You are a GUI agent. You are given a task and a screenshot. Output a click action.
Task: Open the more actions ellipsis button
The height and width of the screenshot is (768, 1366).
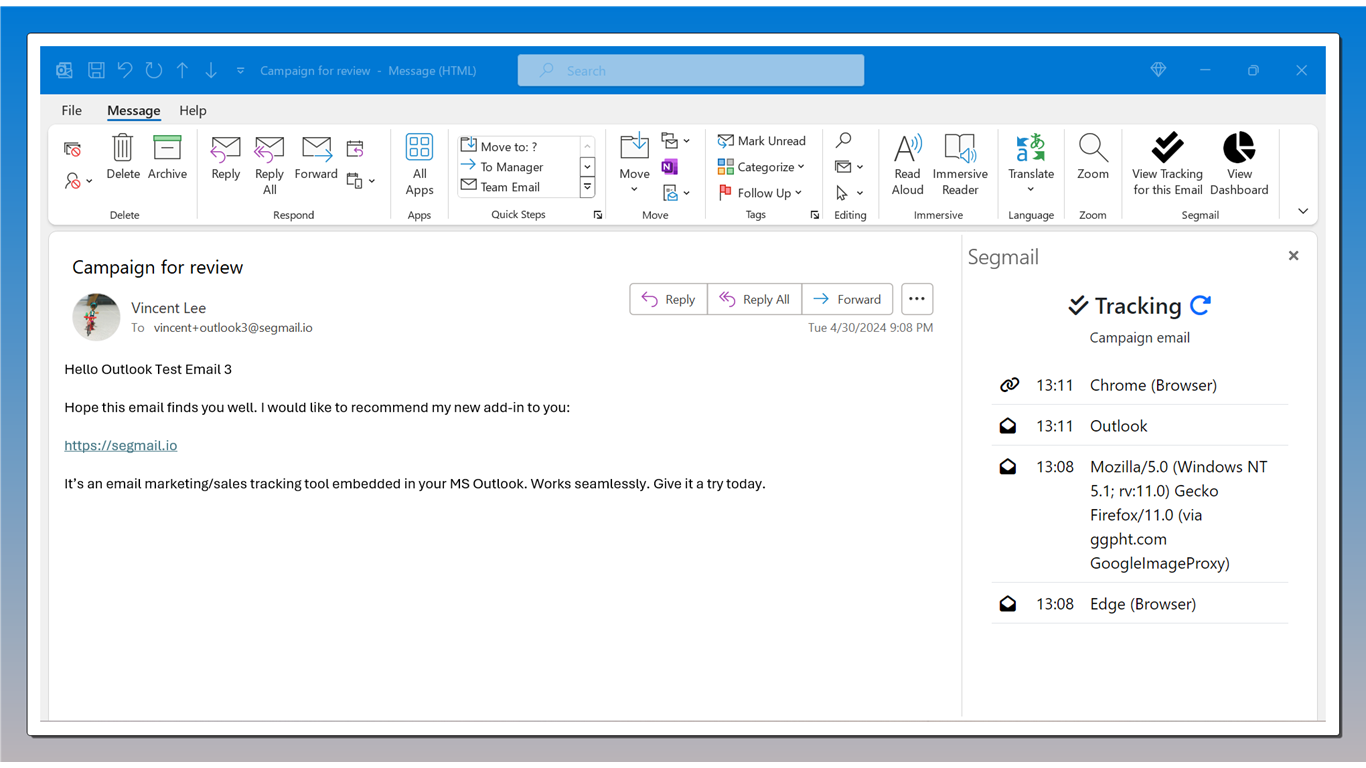pos(917,299)
